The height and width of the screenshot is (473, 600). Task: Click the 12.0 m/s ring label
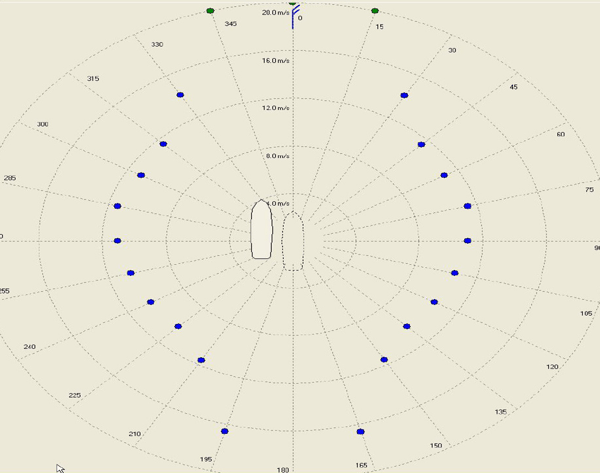click(276, 108)
